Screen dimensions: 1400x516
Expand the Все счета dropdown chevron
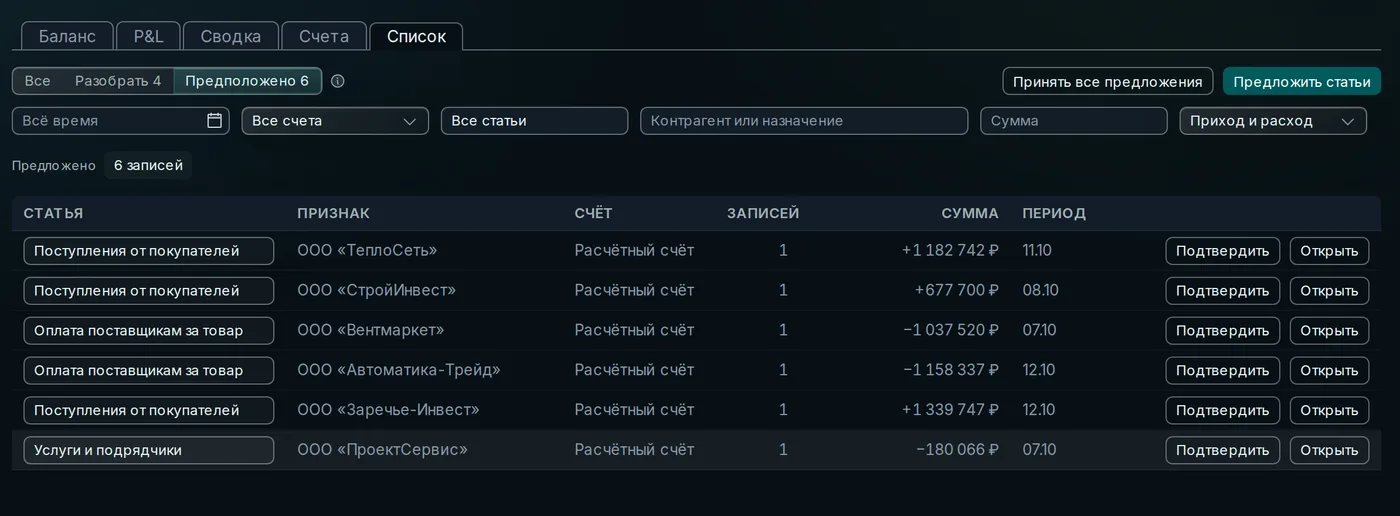click(409, 121)
